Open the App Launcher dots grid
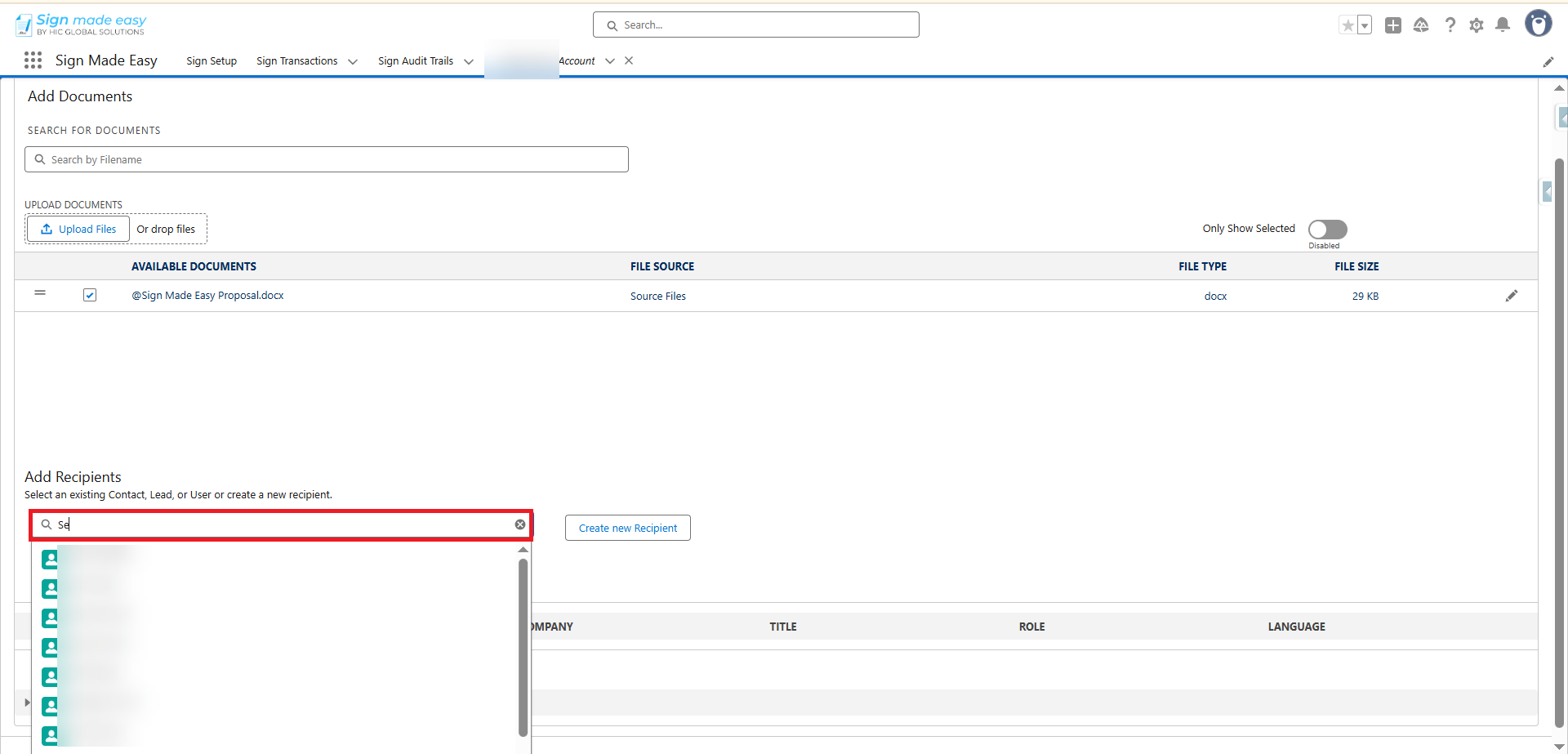Image resolution: width=1568 pixels, height=754 pixels. pos(33,60)
